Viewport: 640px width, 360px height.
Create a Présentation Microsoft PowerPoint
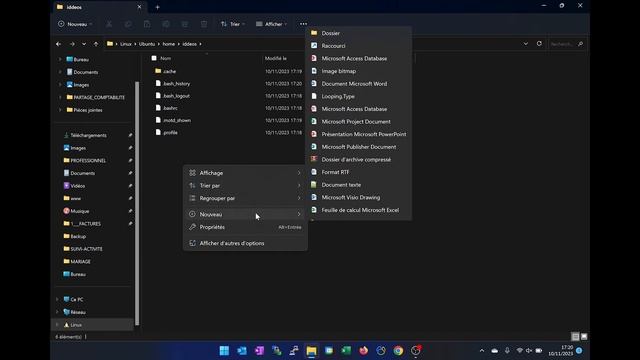(x=358, y=134)
